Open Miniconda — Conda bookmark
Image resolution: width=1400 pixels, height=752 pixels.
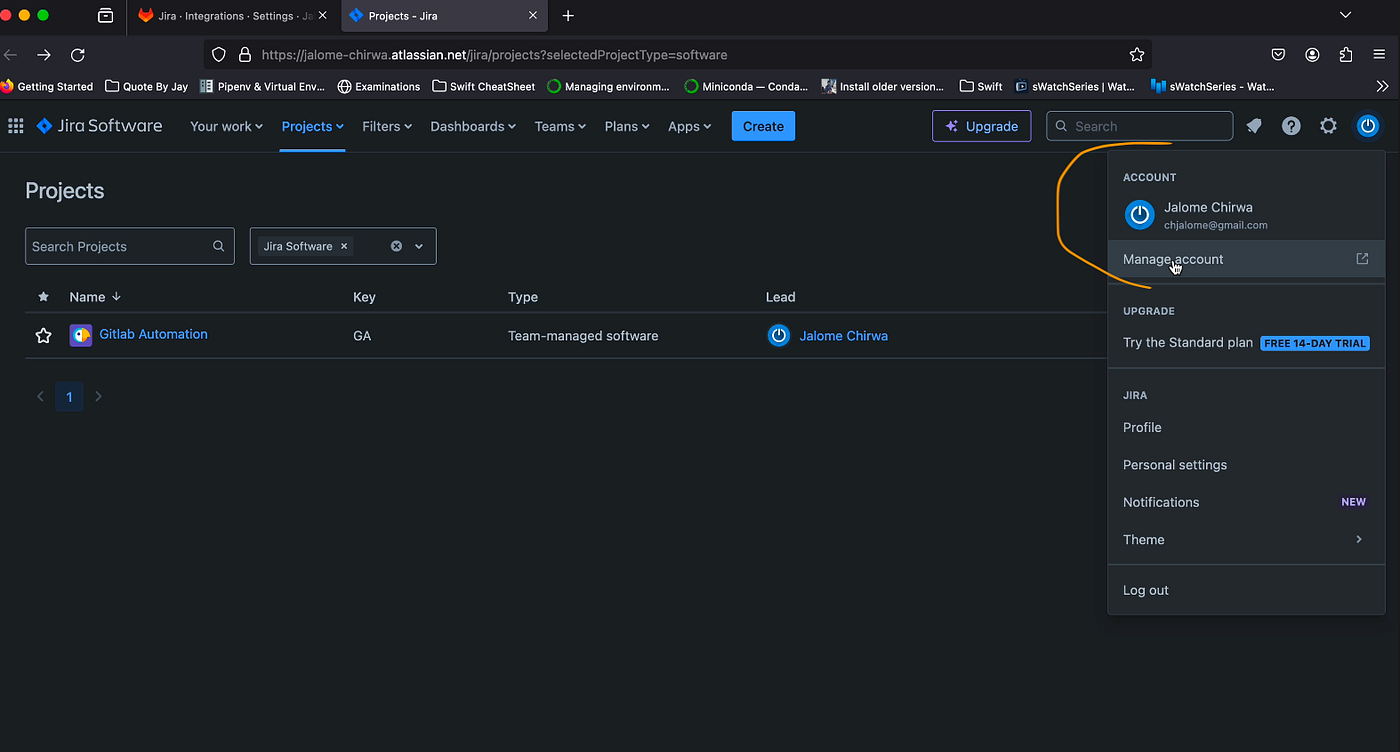click(746, 87)
